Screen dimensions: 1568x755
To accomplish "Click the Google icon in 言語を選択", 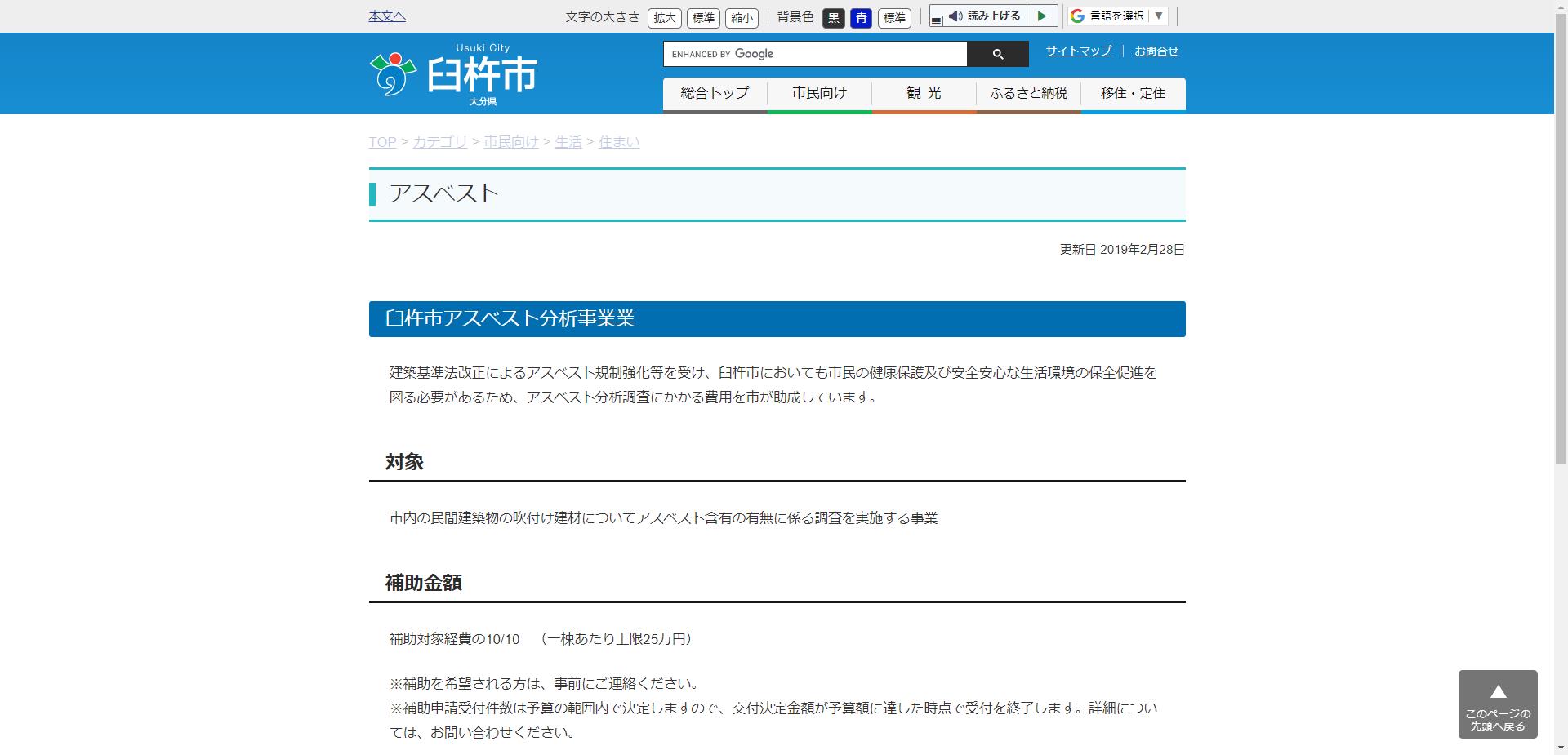I will tap(1076, 15).
